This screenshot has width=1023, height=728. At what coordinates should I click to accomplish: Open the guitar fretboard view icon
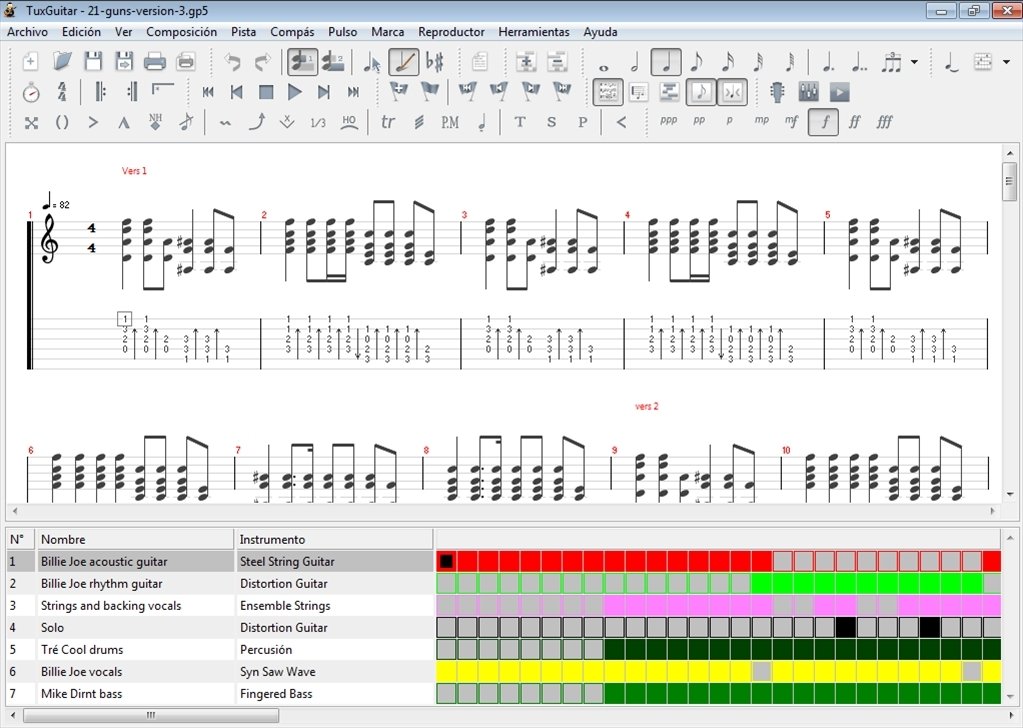pos(777,92)
